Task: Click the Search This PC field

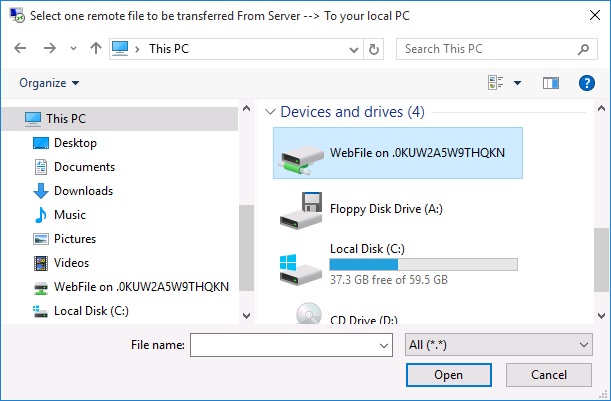Action: click(x=485, y=49)
